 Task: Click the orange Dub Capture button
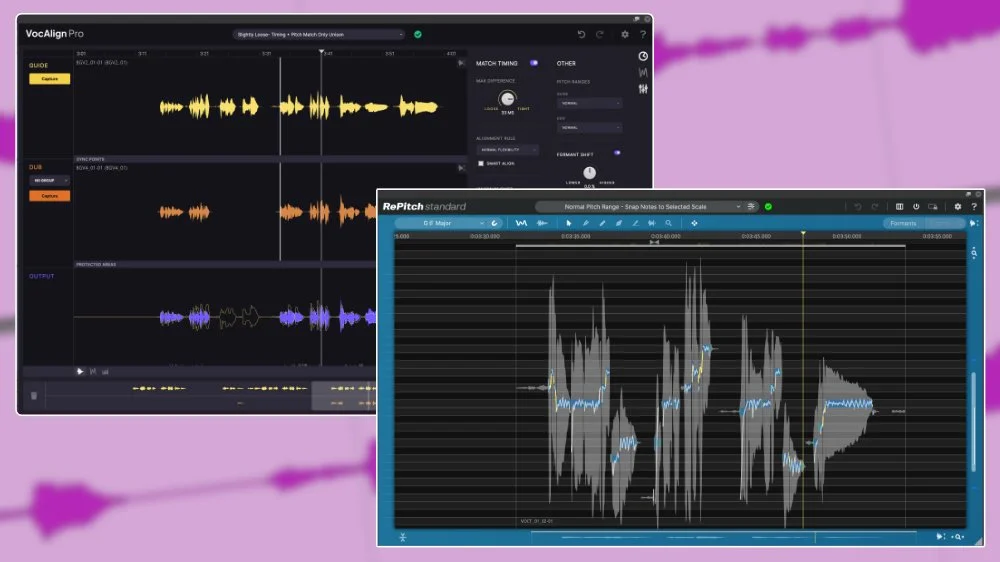click(49, 196)
